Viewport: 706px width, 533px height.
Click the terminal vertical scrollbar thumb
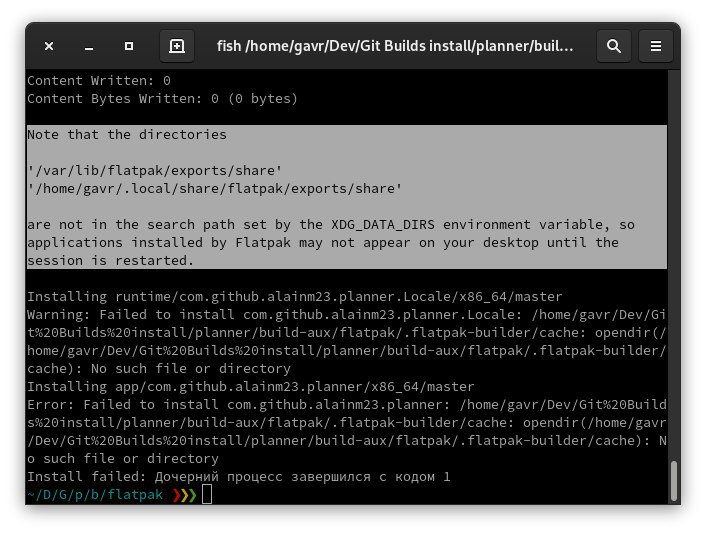pos(674,480)
